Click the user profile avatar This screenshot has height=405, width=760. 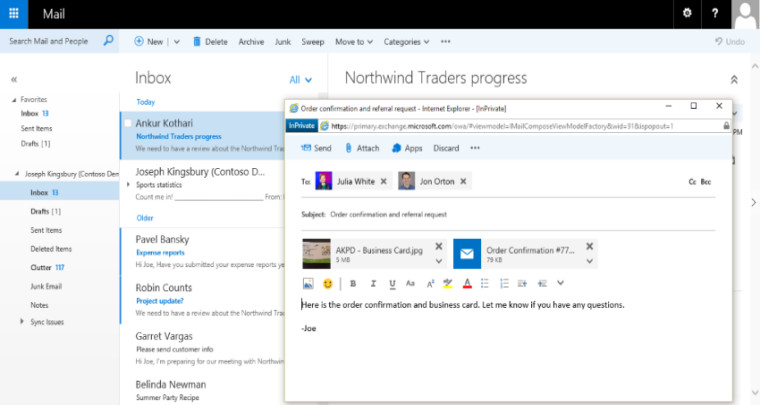click(x=745, y=14)
